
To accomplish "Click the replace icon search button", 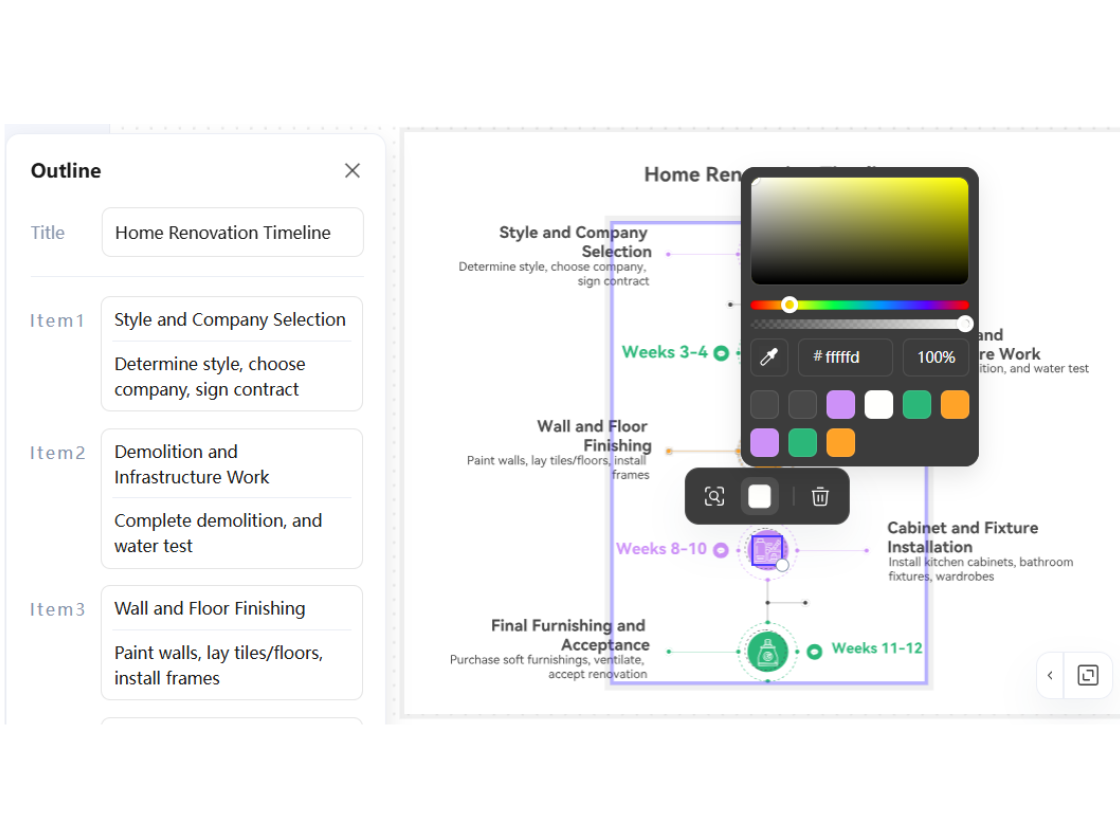I will [714, 497].
